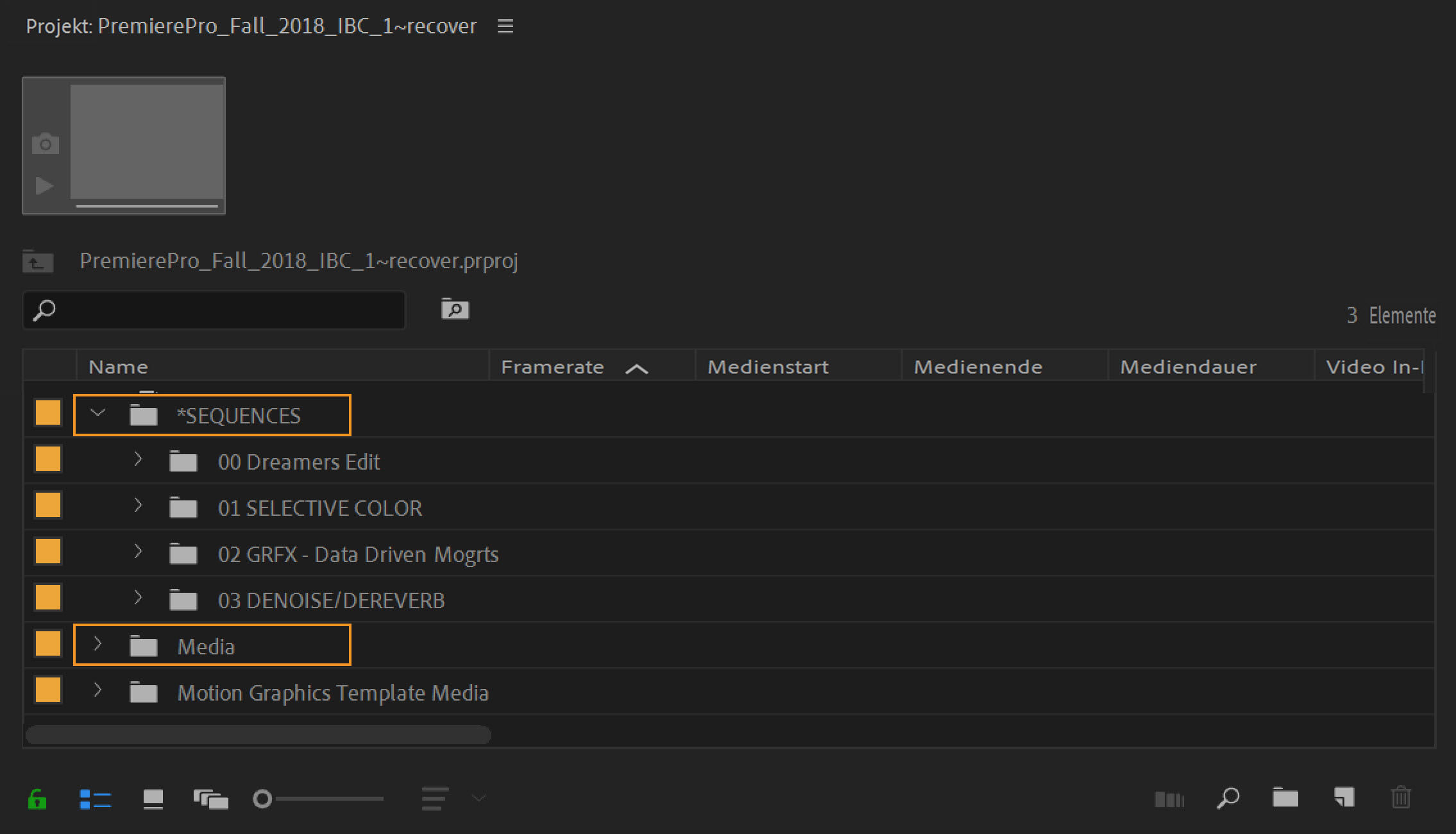Viewport: 1456px width, 834px height.
Task: Click the orange label swatch beside 01 SELECTIVE COLOR
Action: click(x=48, y=506)
